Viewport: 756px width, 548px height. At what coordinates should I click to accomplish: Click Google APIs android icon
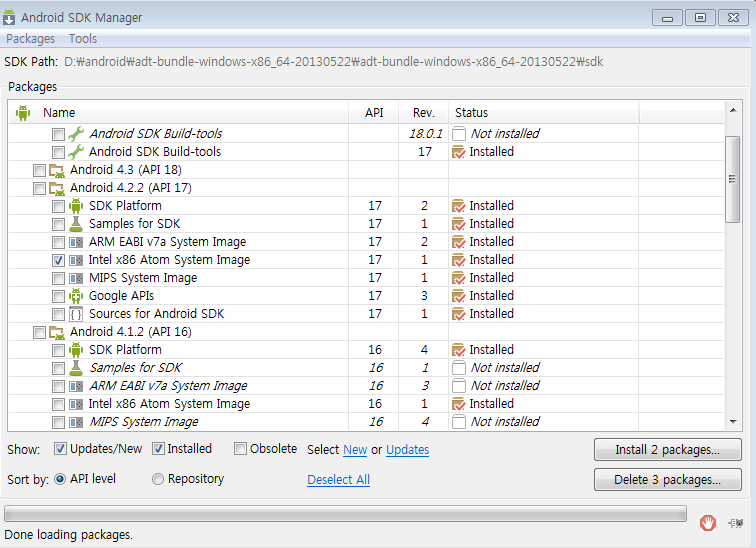76,296
